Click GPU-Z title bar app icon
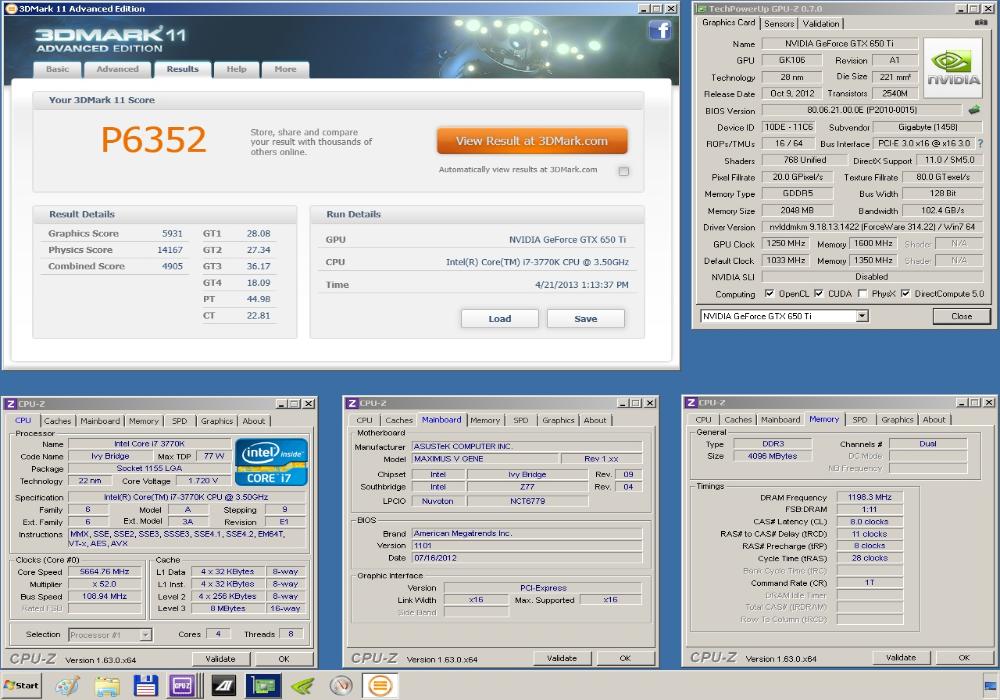This screenshot has width=1000, height=700. (702, 8)
